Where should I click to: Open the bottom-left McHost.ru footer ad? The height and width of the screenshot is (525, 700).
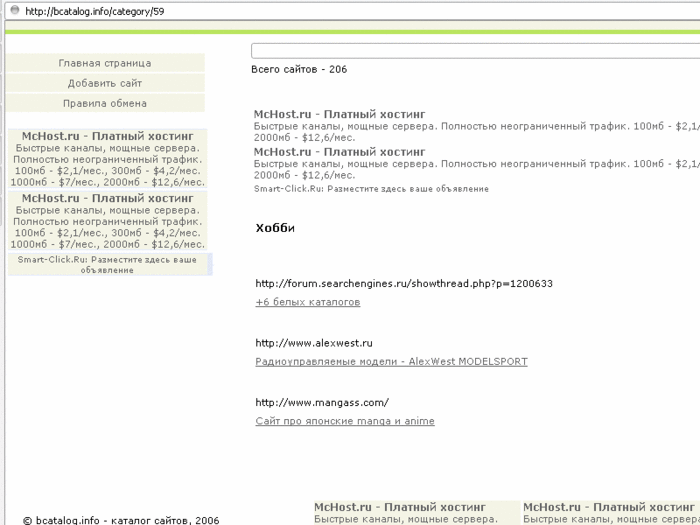416,512
